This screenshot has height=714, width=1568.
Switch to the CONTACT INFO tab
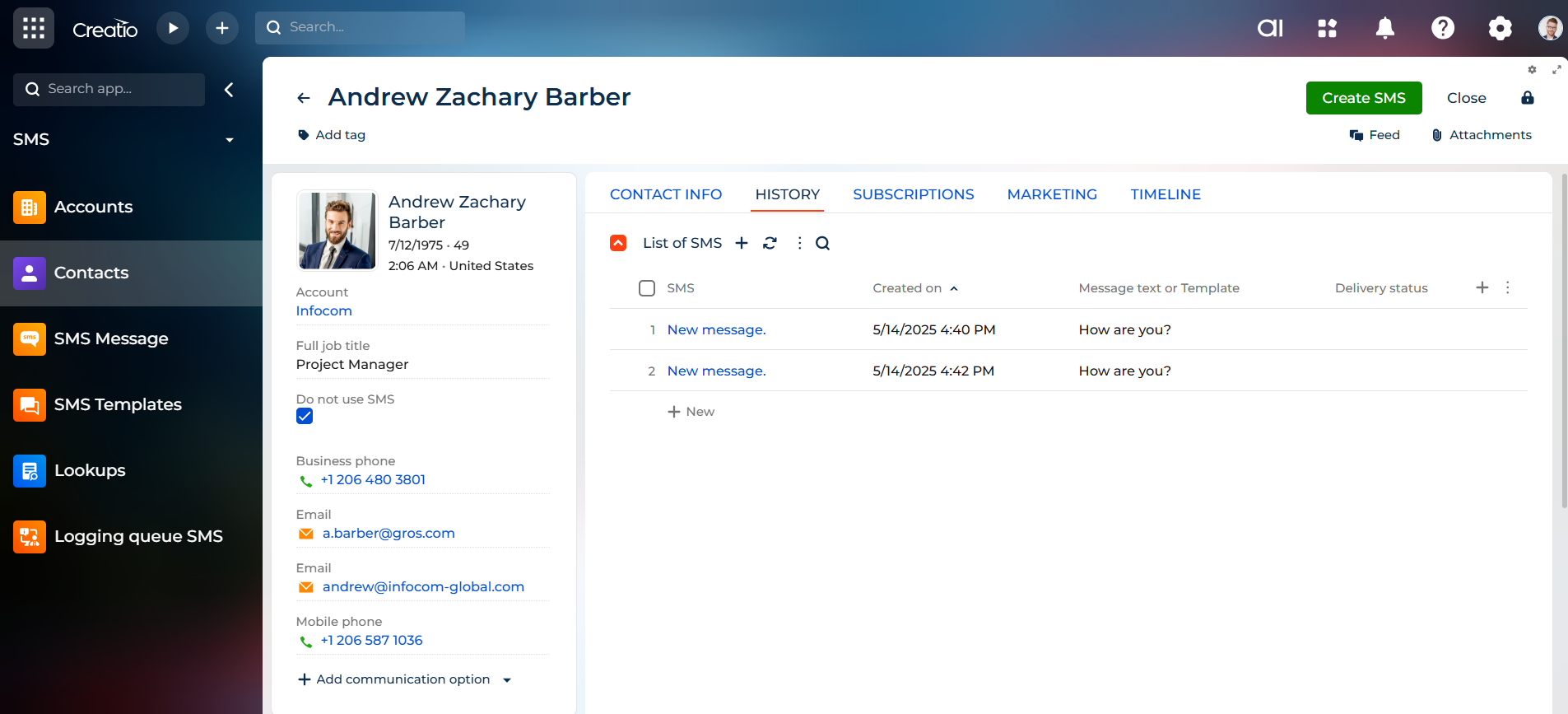[666, 194]
